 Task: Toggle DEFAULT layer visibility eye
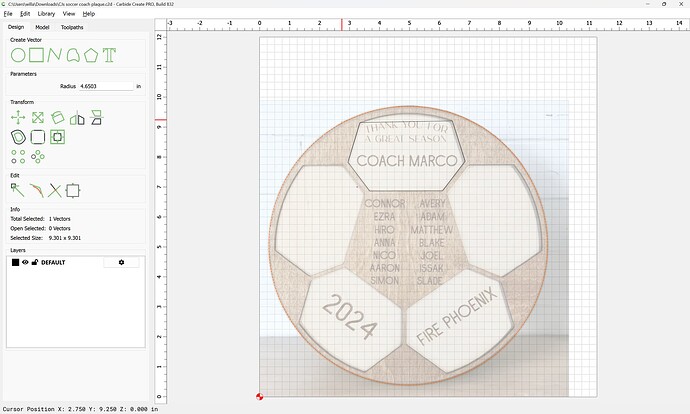[25, 262]
